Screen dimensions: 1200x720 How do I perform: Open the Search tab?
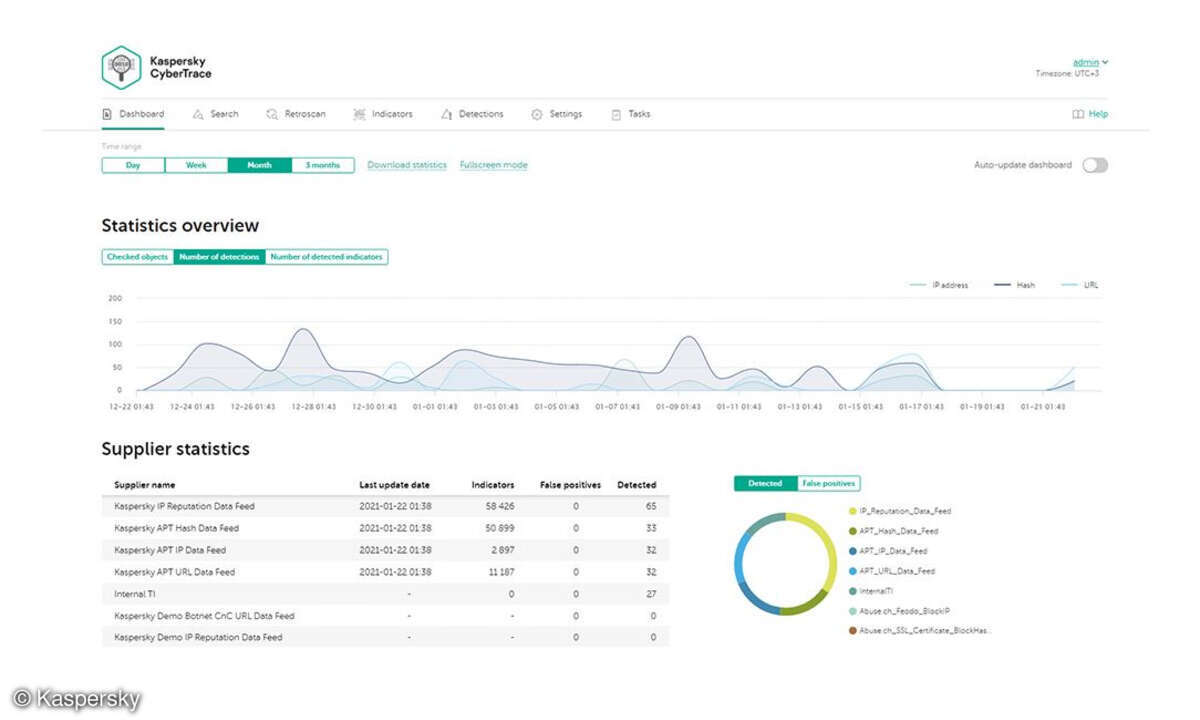pyautogui.click(x=215, y=114)
